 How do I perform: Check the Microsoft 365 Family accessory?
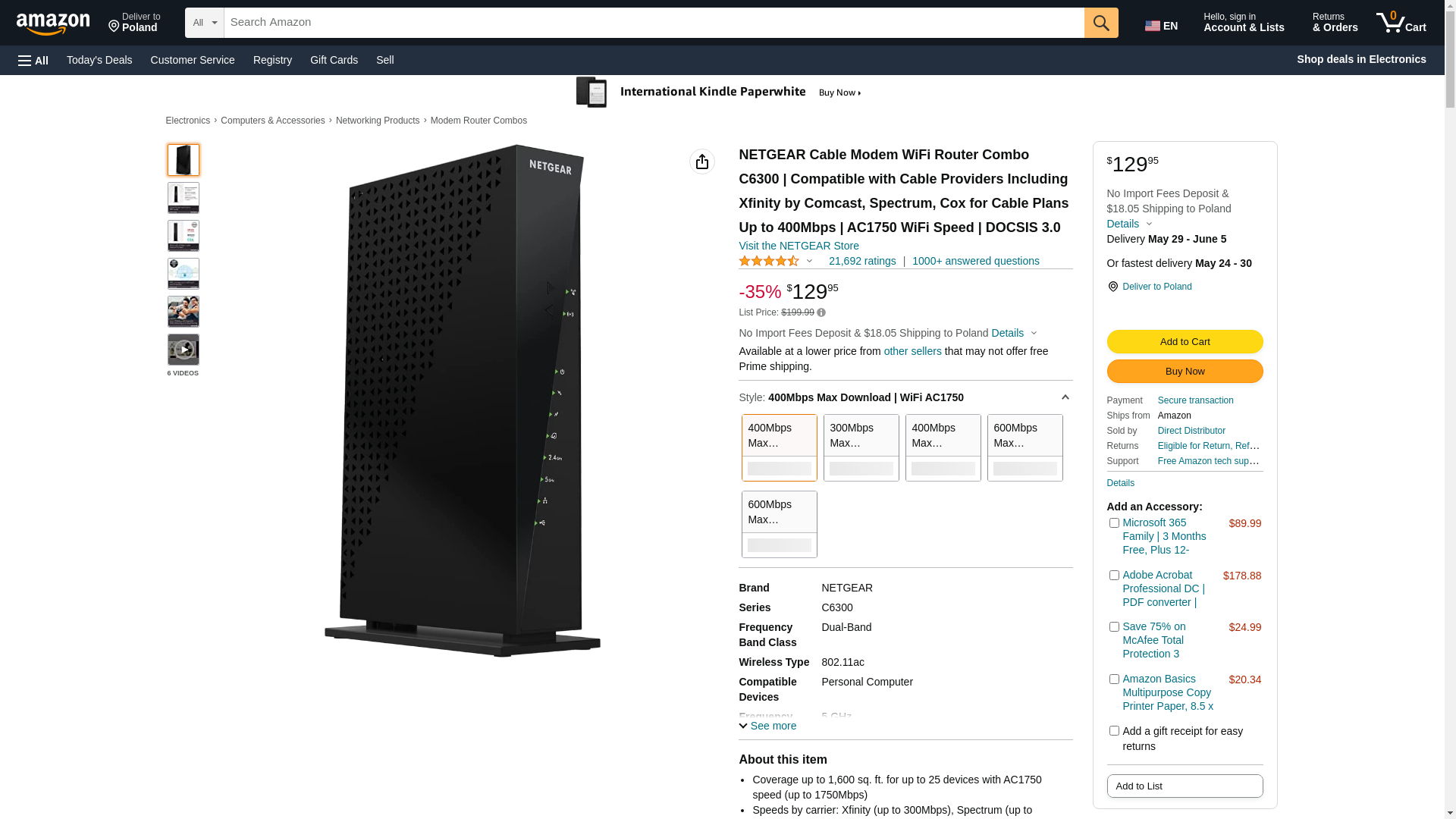coord(1114,523)
